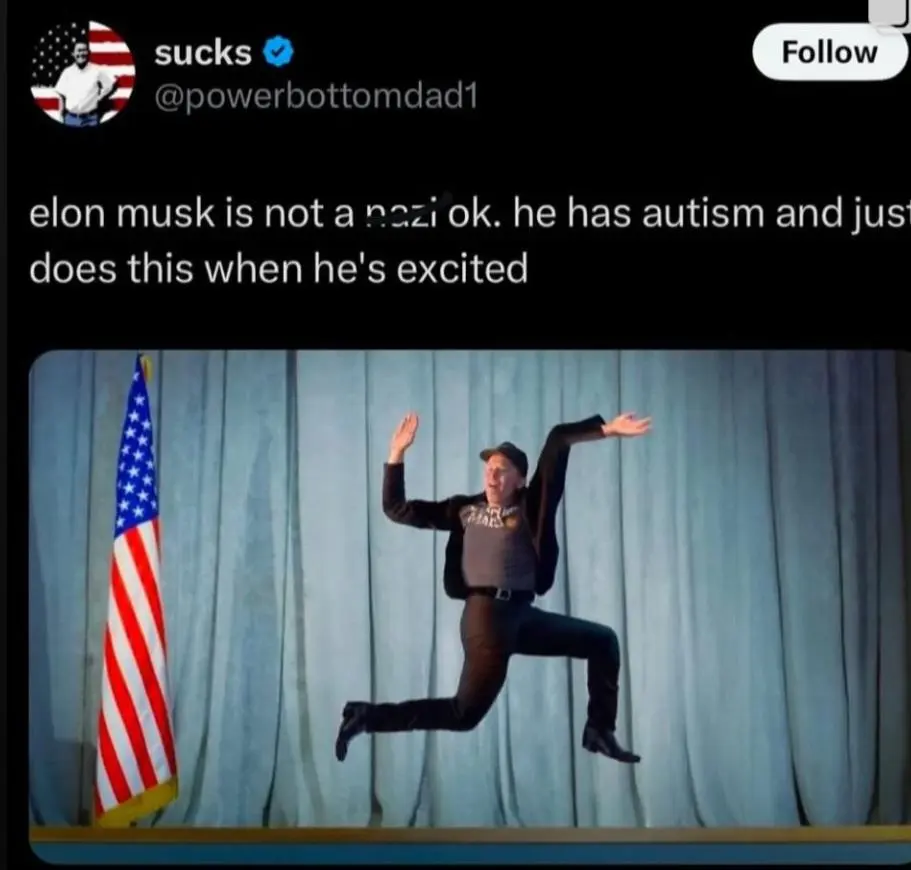Follow this account with the Follow button
The width and height of the screenshot is (911, 870).
click(x=830, y=52)
